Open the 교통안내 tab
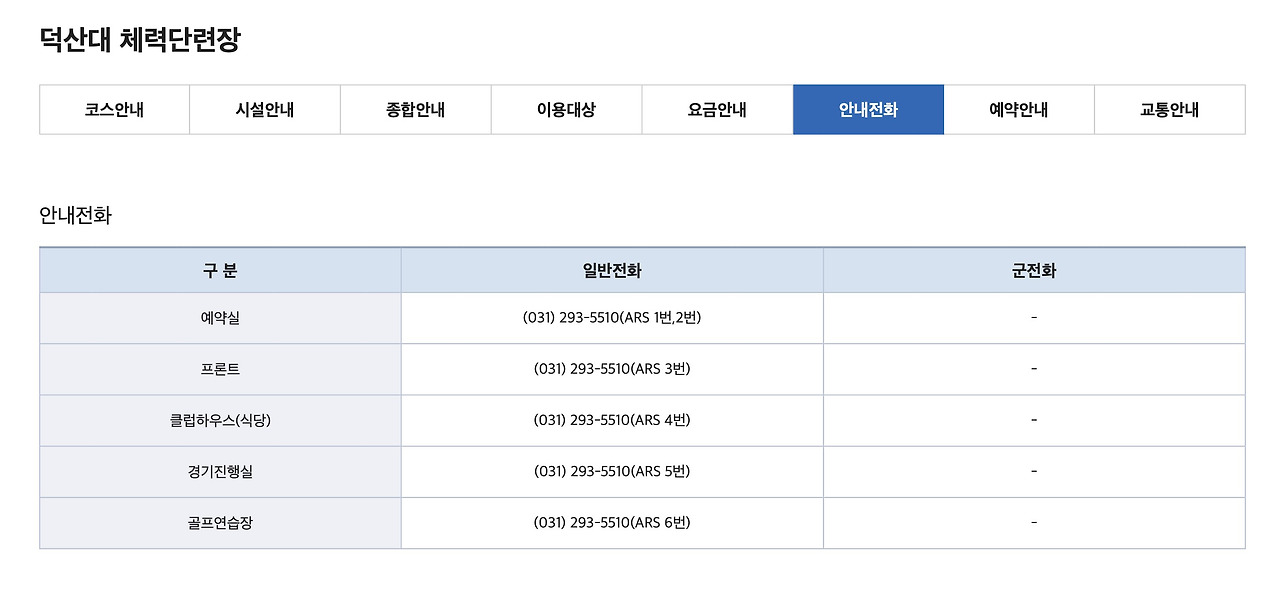Viewport: 1280px width, 606px height. click(1169, 110)
